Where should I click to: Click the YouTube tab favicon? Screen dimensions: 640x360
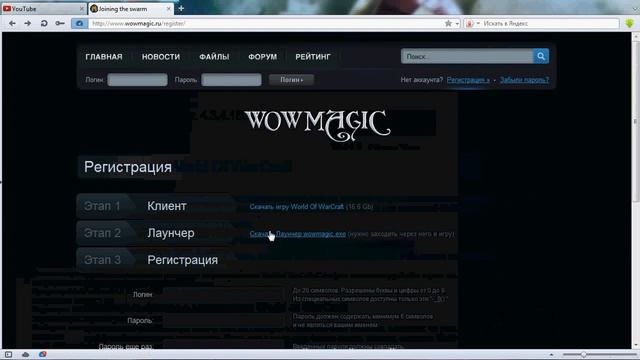pyautogui.click(x=7, y=9)
